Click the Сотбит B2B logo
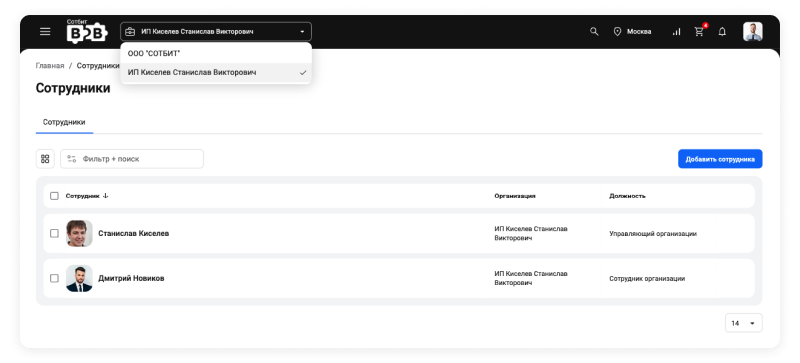The width and height of the screenshot is (800, 363). tap(87, 31)
